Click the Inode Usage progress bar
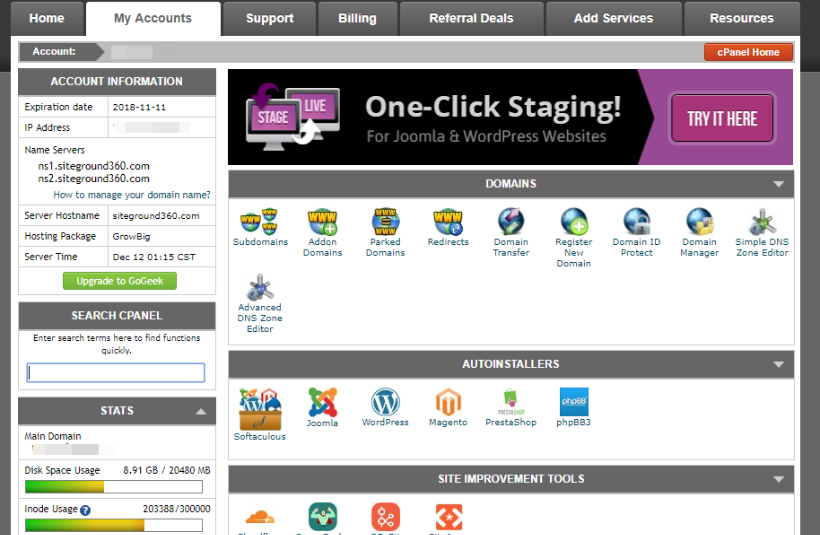 [x=113, y=525]
